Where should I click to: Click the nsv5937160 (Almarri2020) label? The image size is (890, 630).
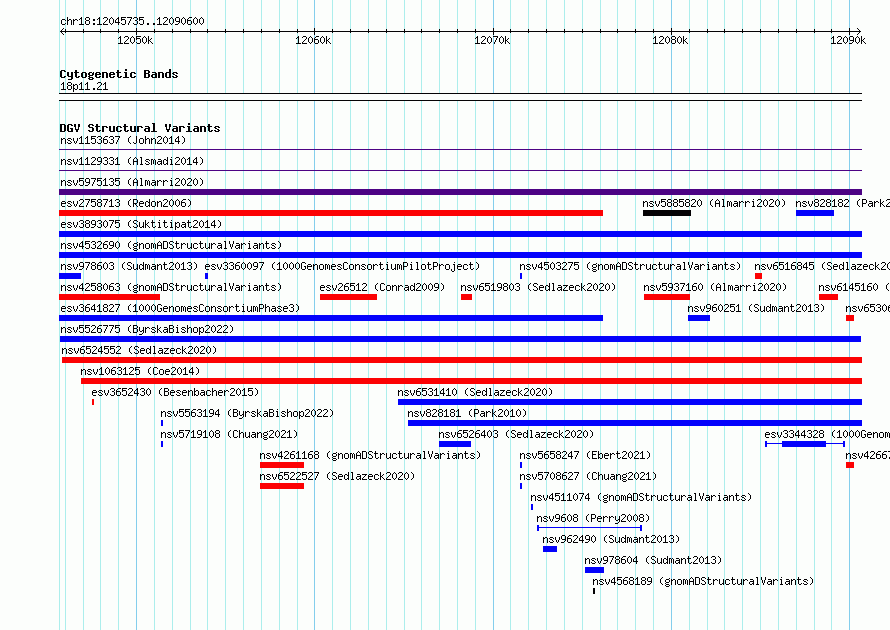click(x=715, y=287)
